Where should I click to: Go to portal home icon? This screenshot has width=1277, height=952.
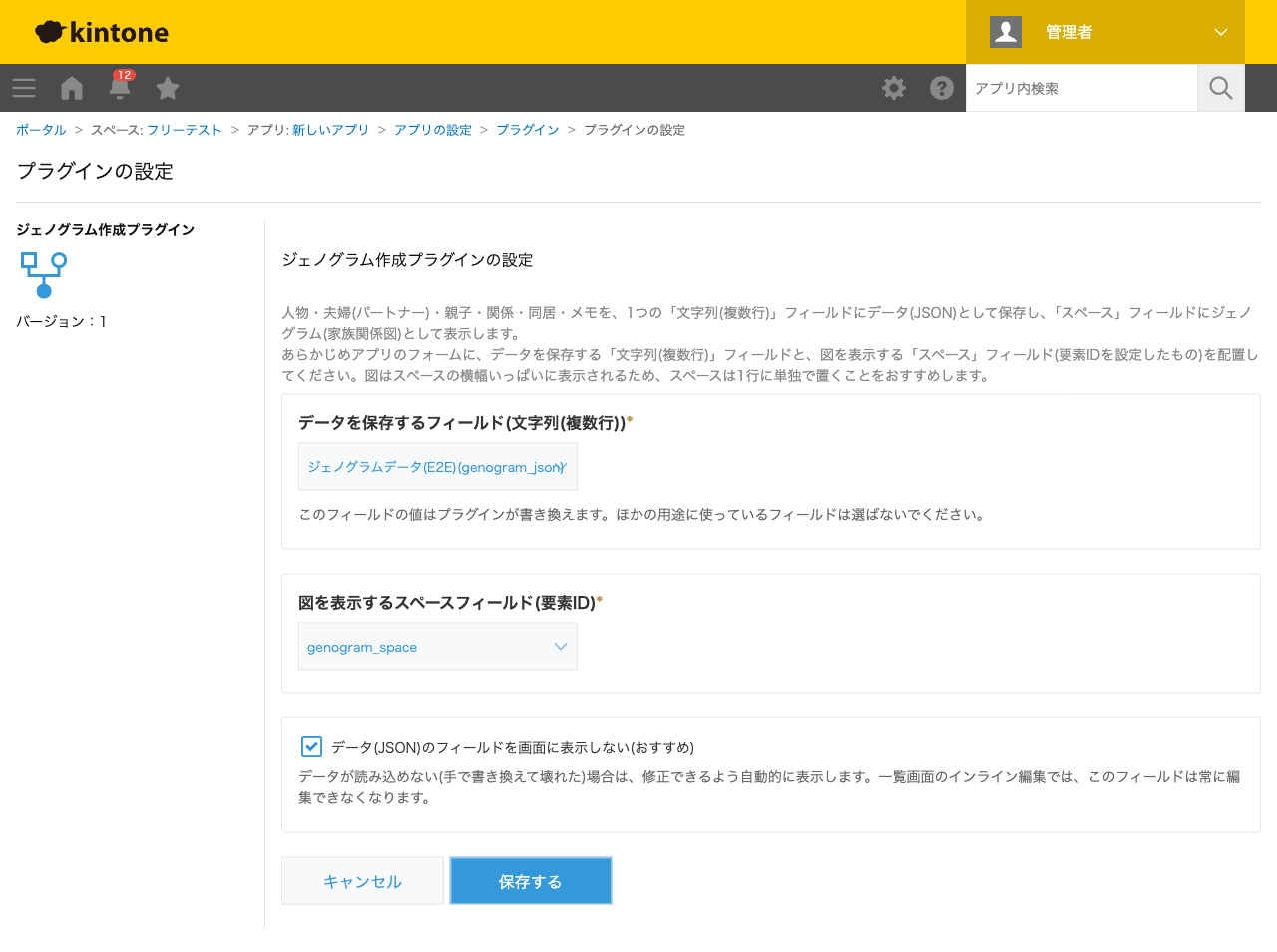click(72, 88)
